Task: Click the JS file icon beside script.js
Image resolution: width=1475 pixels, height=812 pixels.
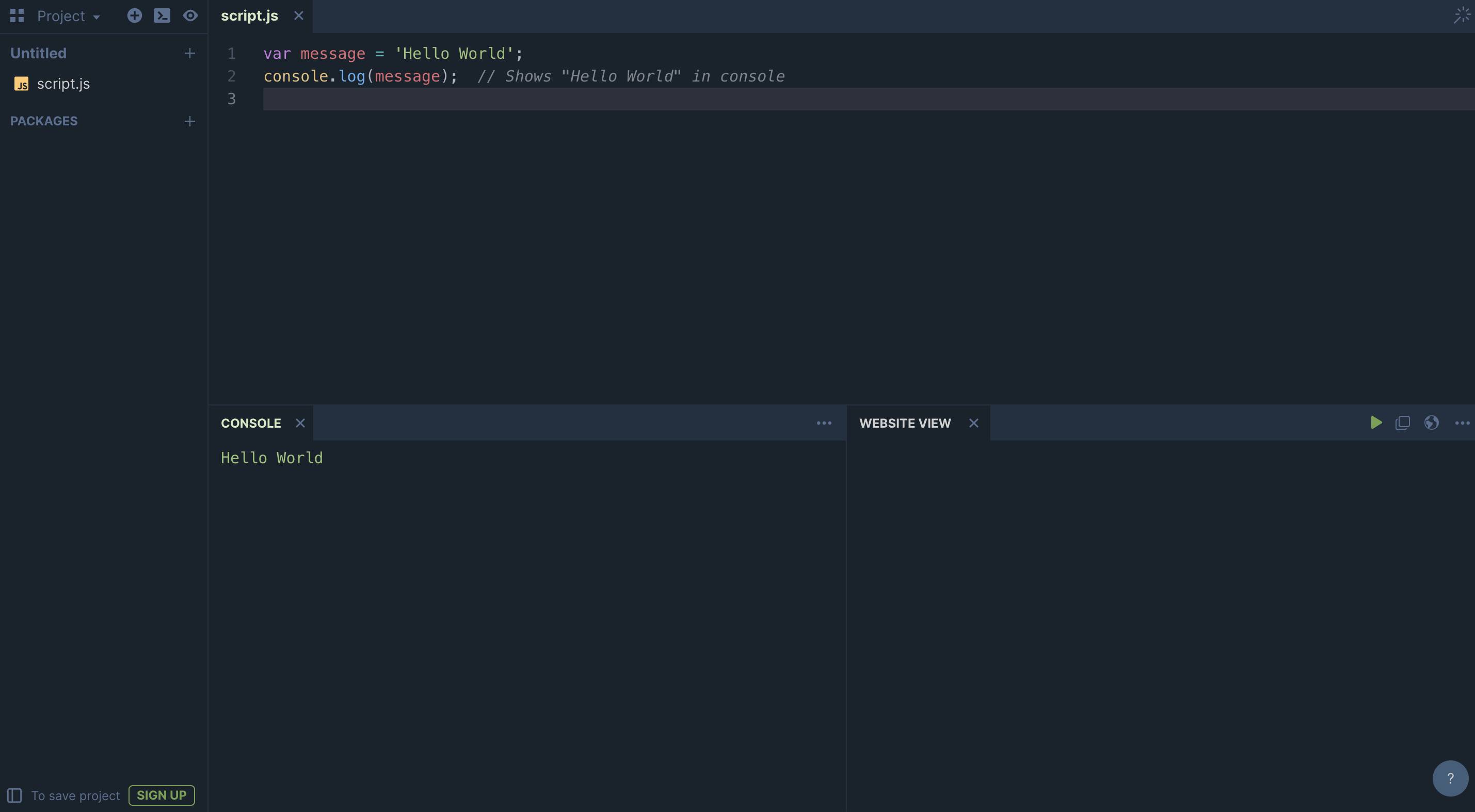Action: [21, 84]
